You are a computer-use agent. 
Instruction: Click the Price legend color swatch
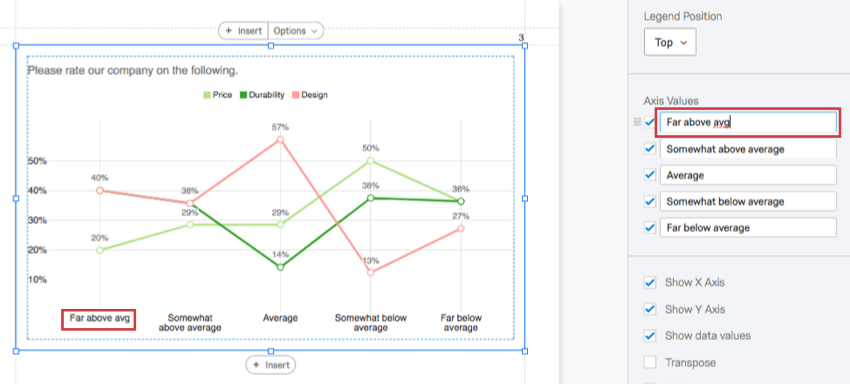click(207, 95)
